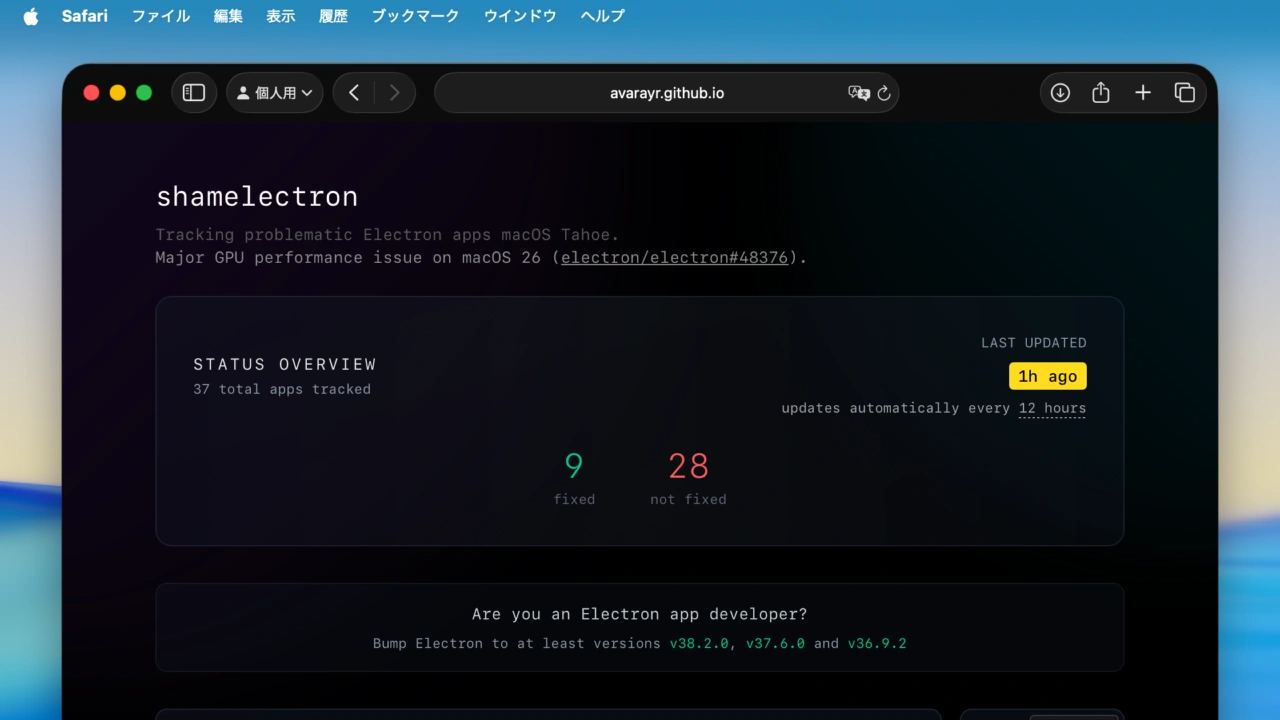Open the 履歴 menu

click(x=333, y=16)
